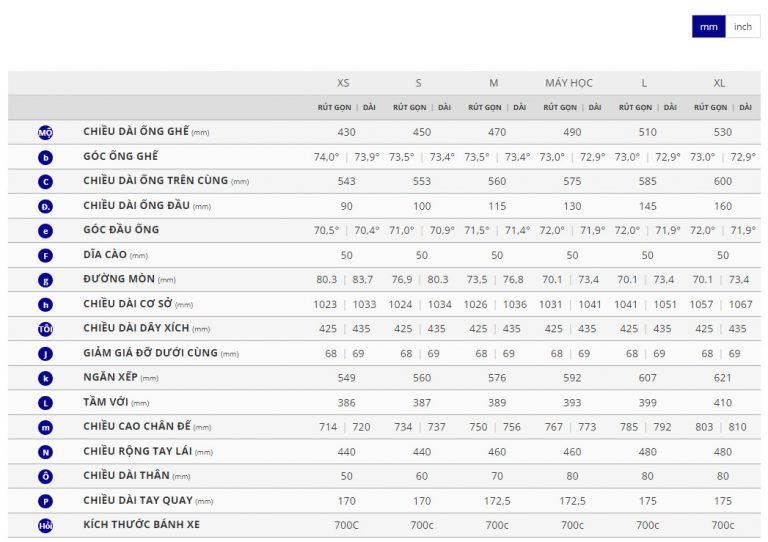Click the head tube length value 115
The image size is (768, 542).
497,206
